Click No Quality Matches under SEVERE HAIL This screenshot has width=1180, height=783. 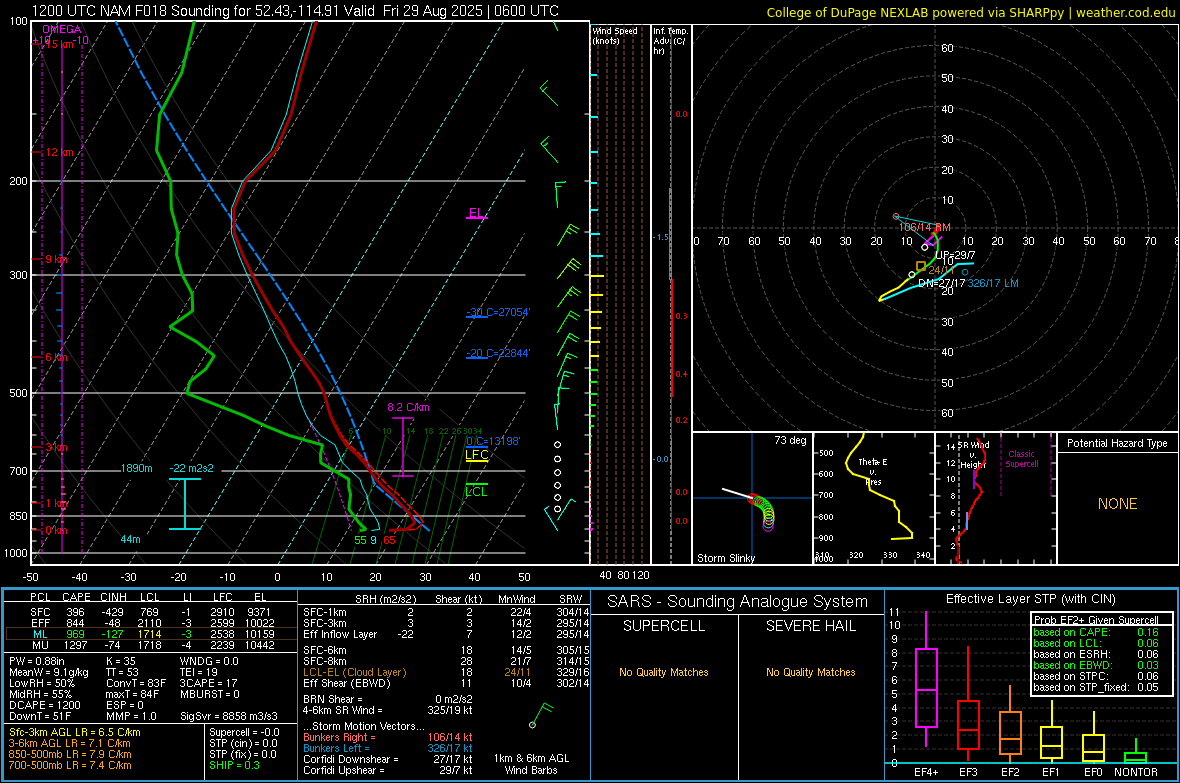pyautogui.click(x=810, y=672)
